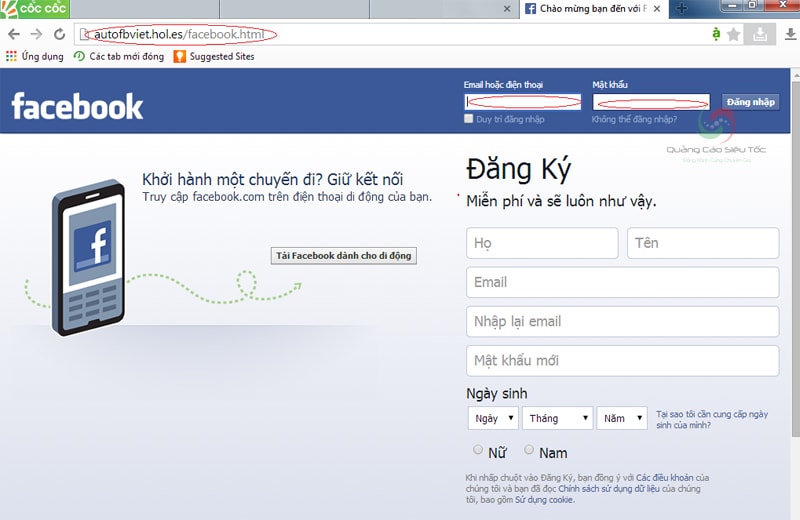This screenshot has height=520, width=800.
Task: Open the Sử dụng cookie link
Action: (544, 500)
